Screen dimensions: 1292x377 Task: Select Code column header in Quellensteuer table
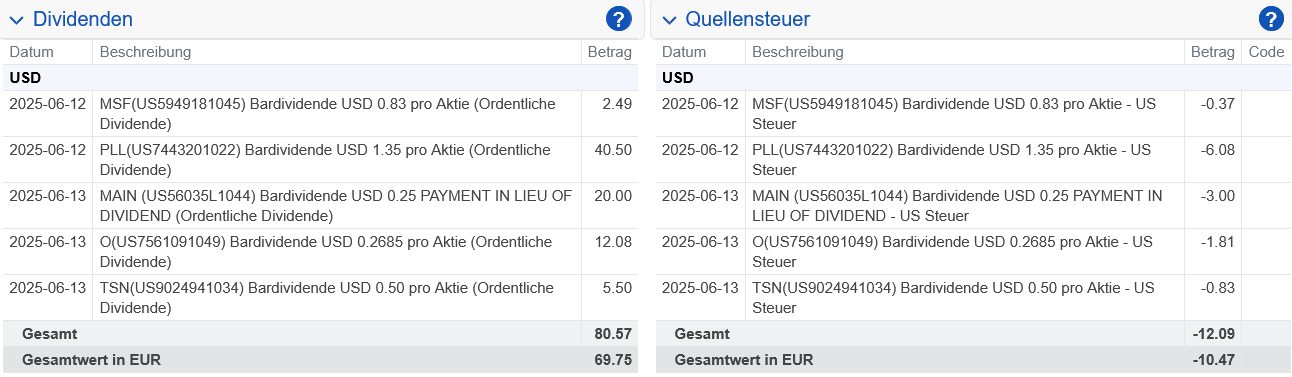click(x=1266, y=52)
